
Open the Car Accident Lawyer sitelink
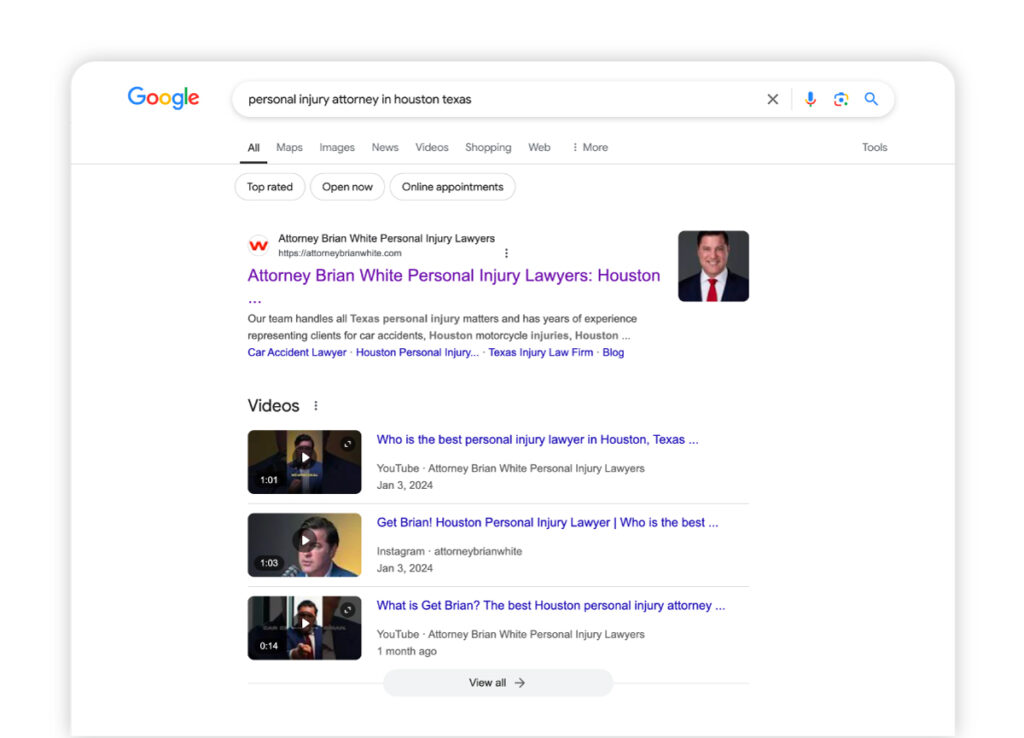coord(296,352)
